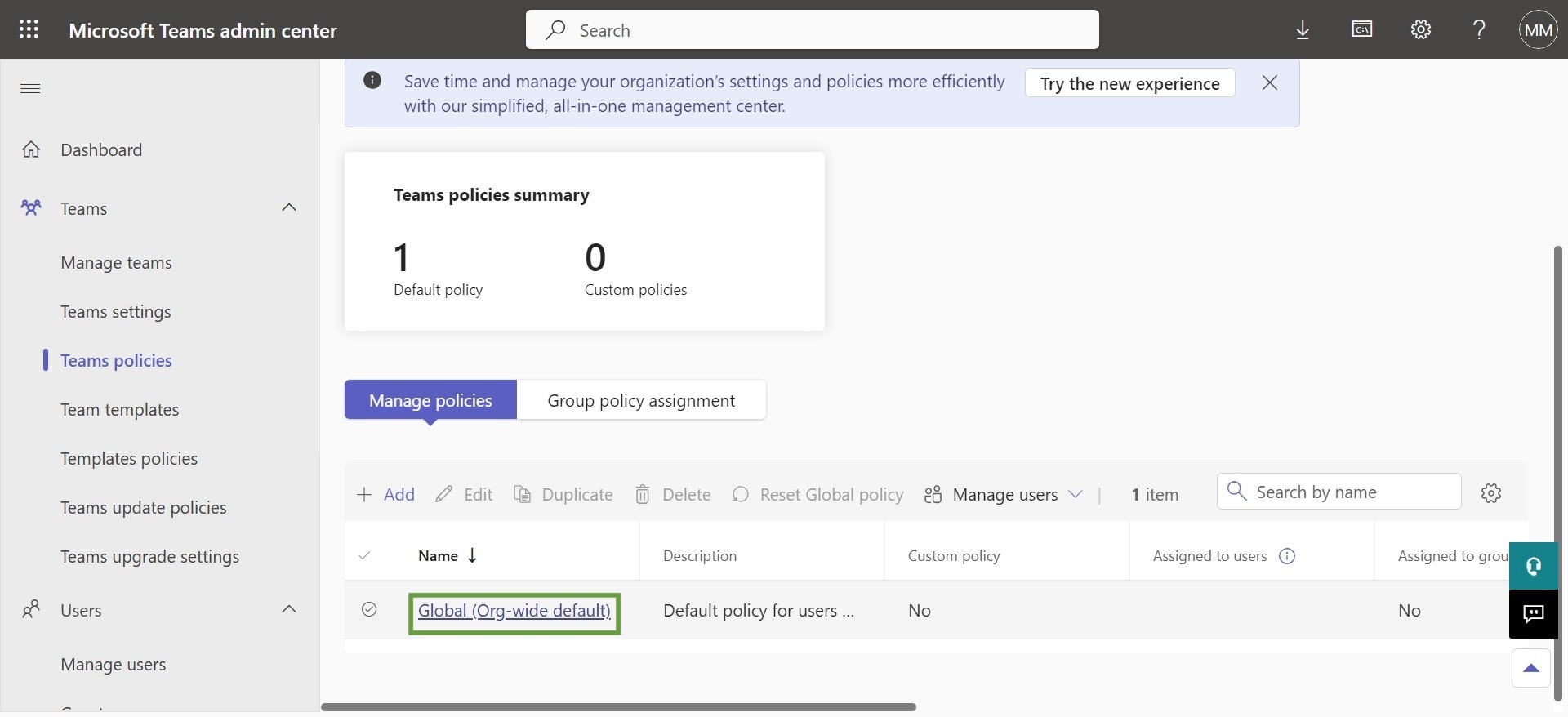Click the info icon beside Assigned to users
Image resolution: width=1568 pixels, height=717 pixels.
coord(1287,556)
